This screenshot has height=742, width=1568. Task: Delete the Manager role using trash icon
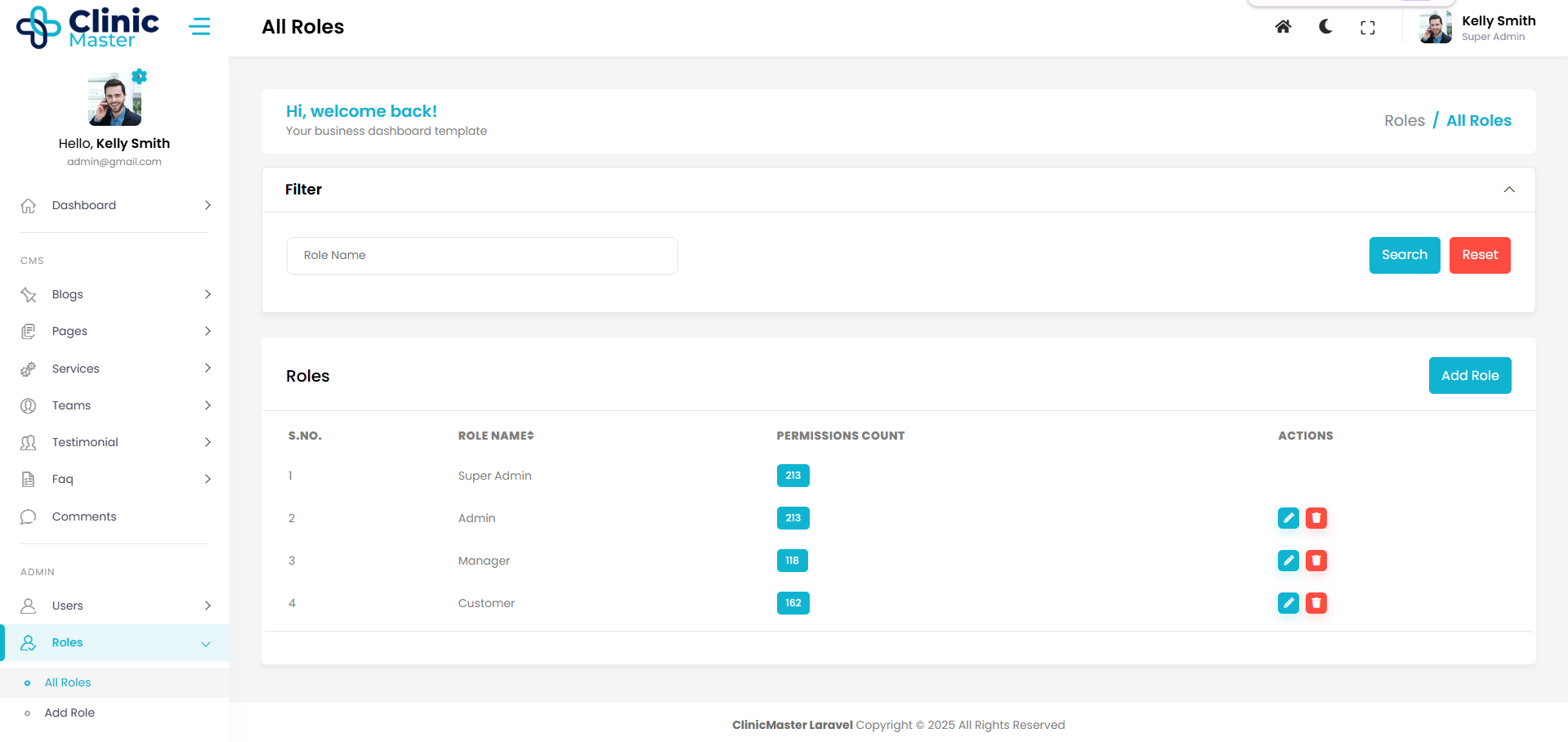pos(1316,561)
